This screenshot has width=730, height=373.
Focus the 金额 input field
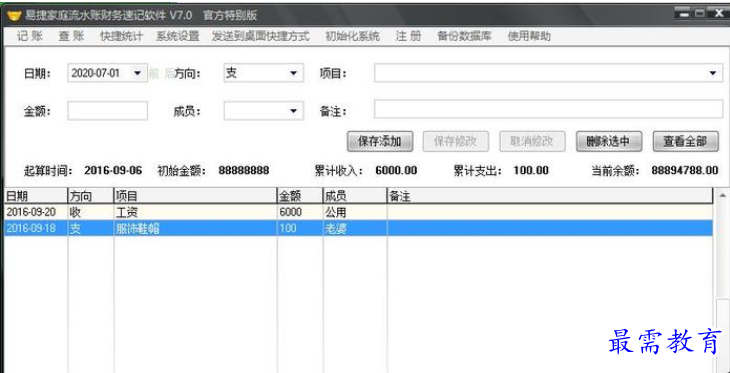click(108, 111)
